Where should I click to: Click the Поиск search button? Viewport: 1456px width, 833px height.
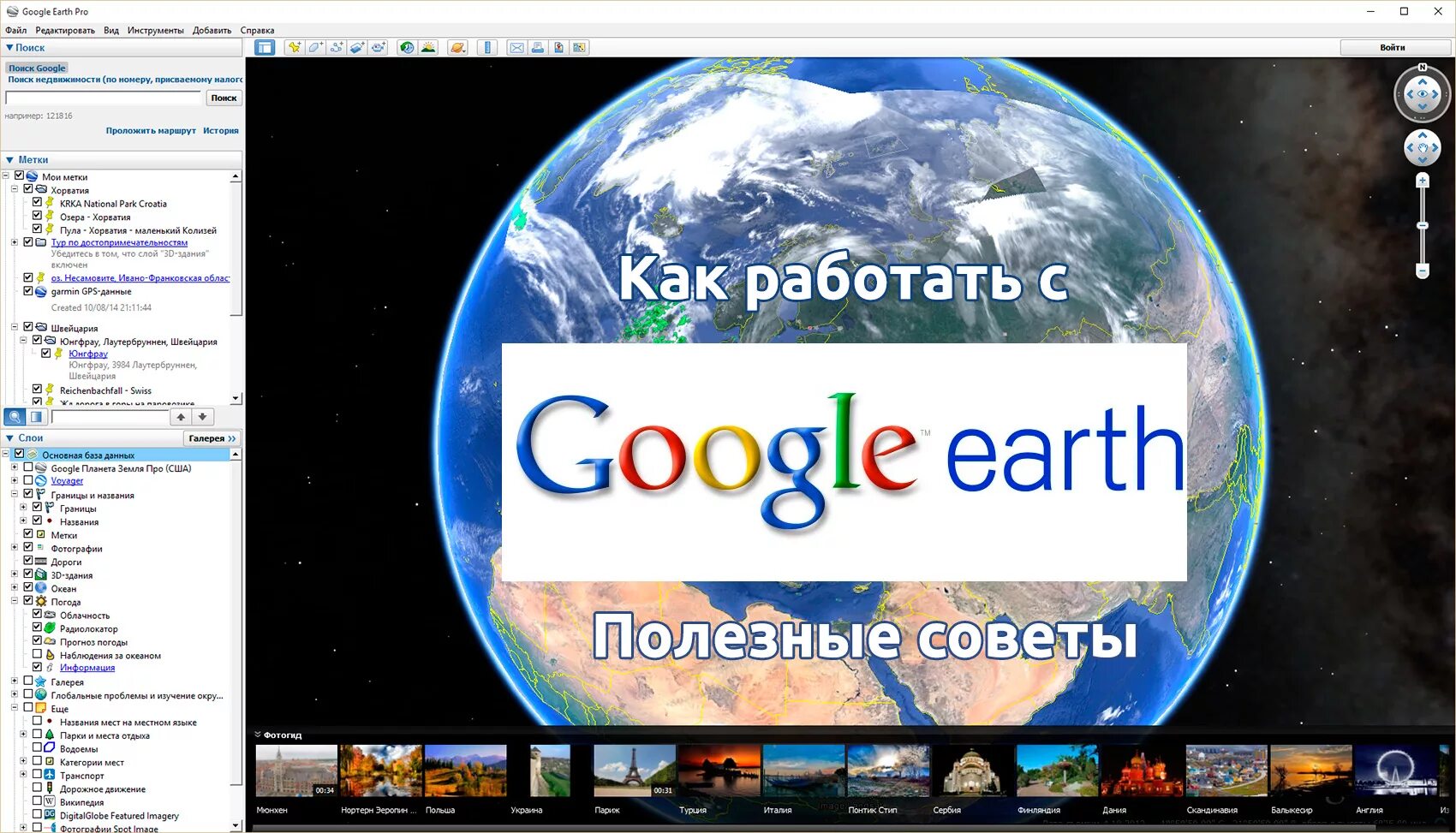(224, 98)
